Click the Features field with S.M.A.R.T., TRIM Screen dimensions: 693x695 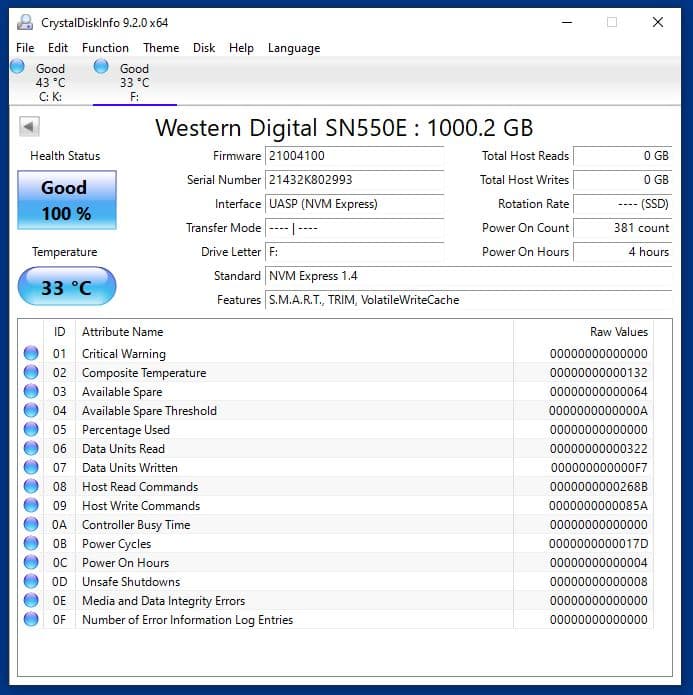469,300
